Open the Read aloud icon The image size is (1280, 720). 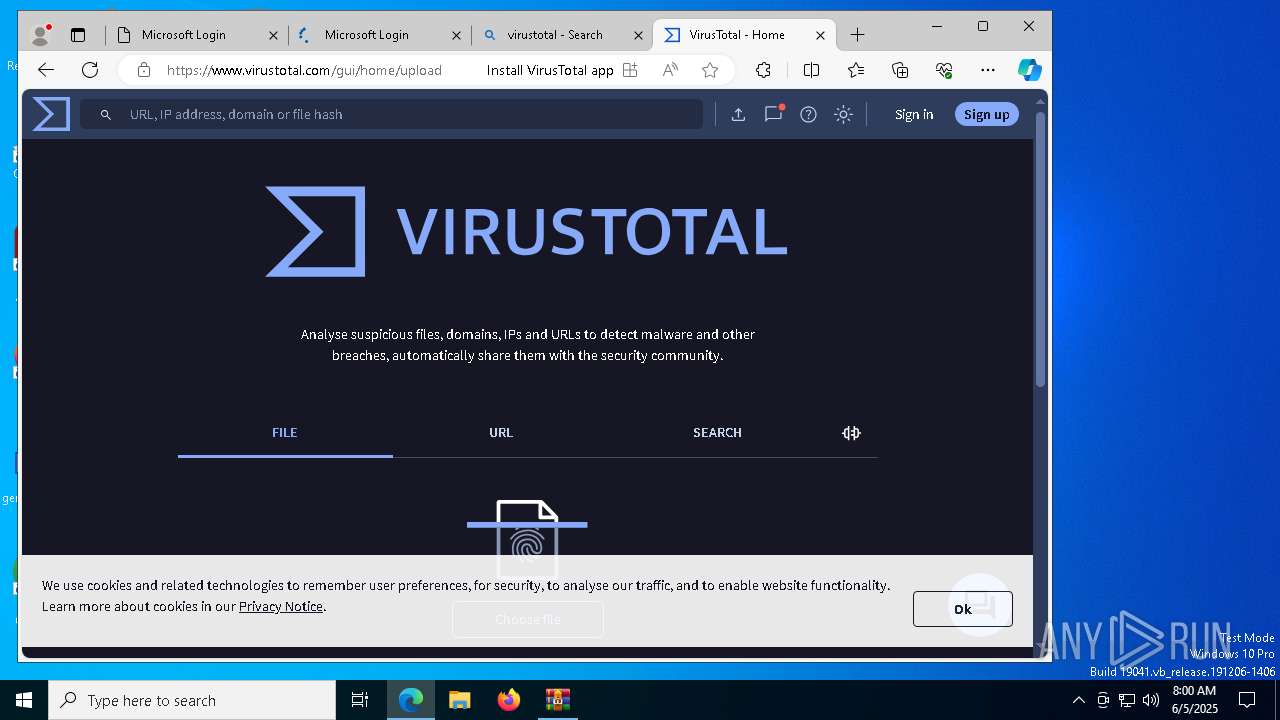click(x=670, y=70)
